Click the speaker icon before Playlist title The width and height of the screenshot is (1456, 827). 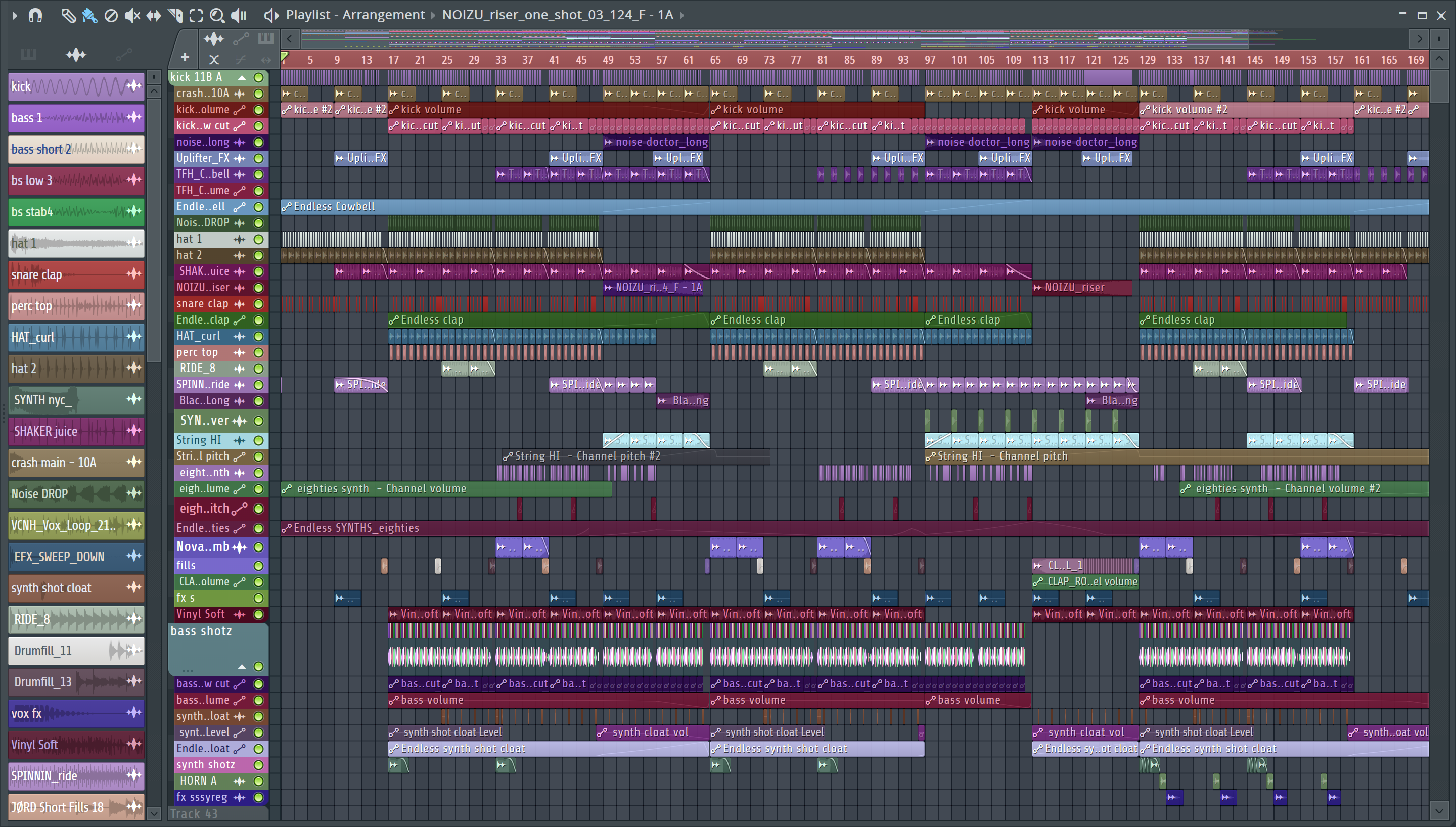tap(271, 15)
